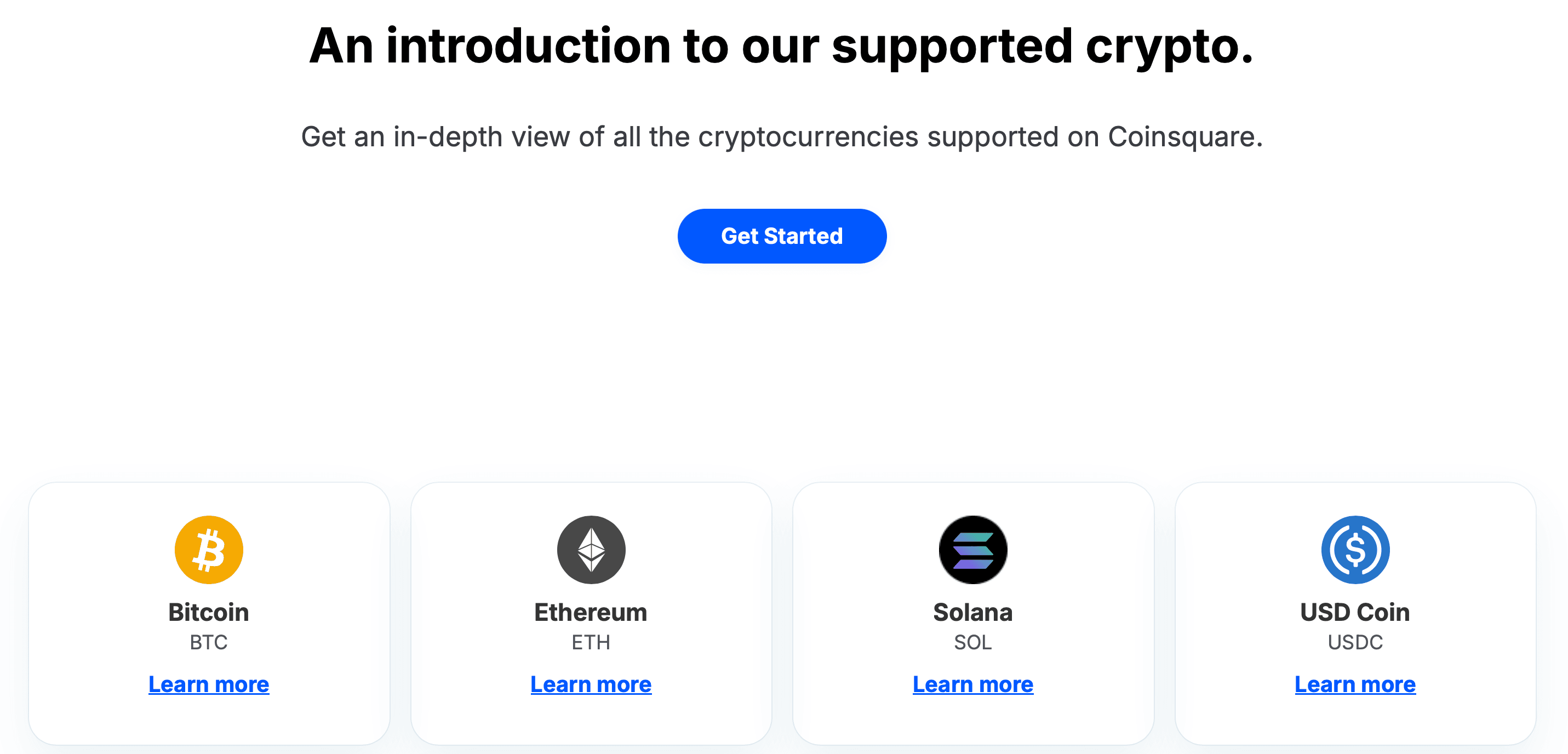The image size is (1568, 754).
Task: Follow the Learn more link under Solana
Action: [x=972, y=684]
